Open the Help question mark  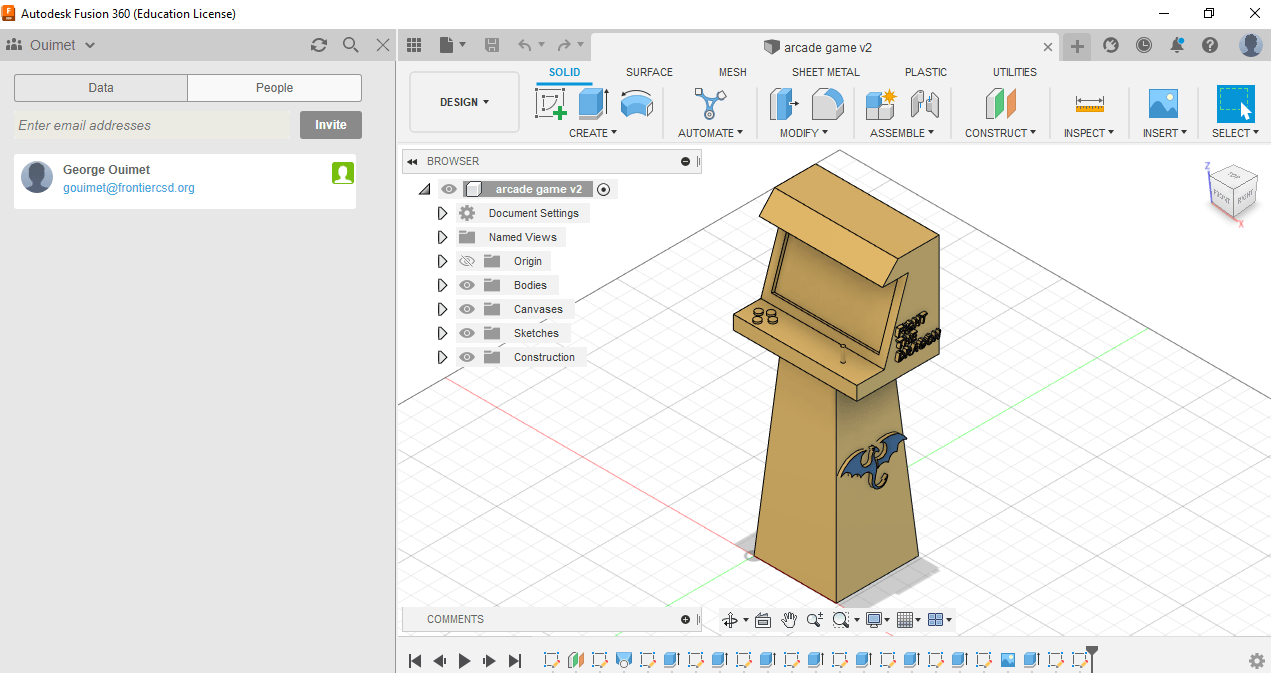1210,45
